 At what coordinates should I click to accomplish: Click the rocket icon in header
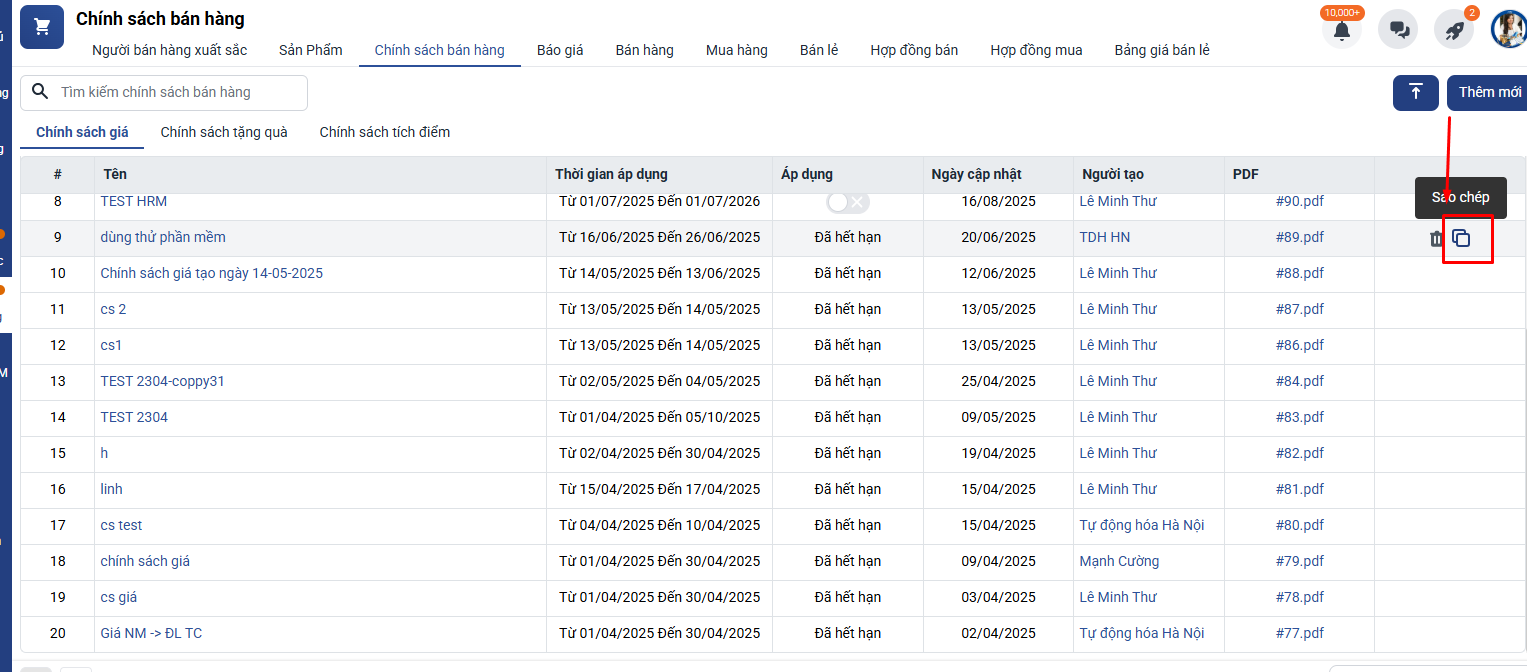(1453, 30)
